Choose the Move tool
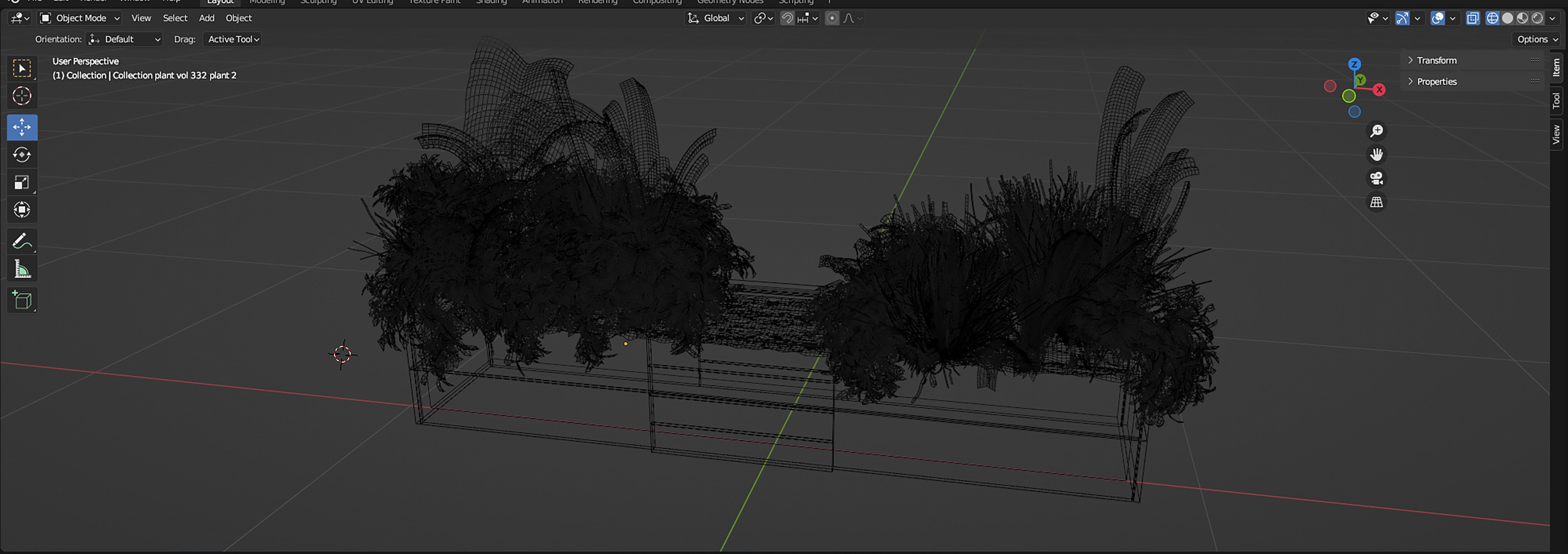Viewport: 1568px width, 554px height. coord(22,127)
